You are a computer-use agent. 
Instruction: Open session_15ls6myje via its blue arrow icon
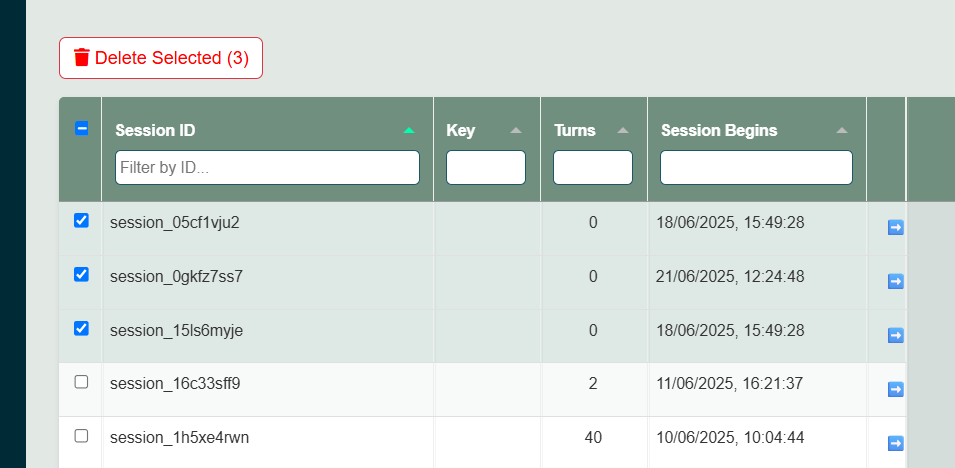tap(895, 336)
